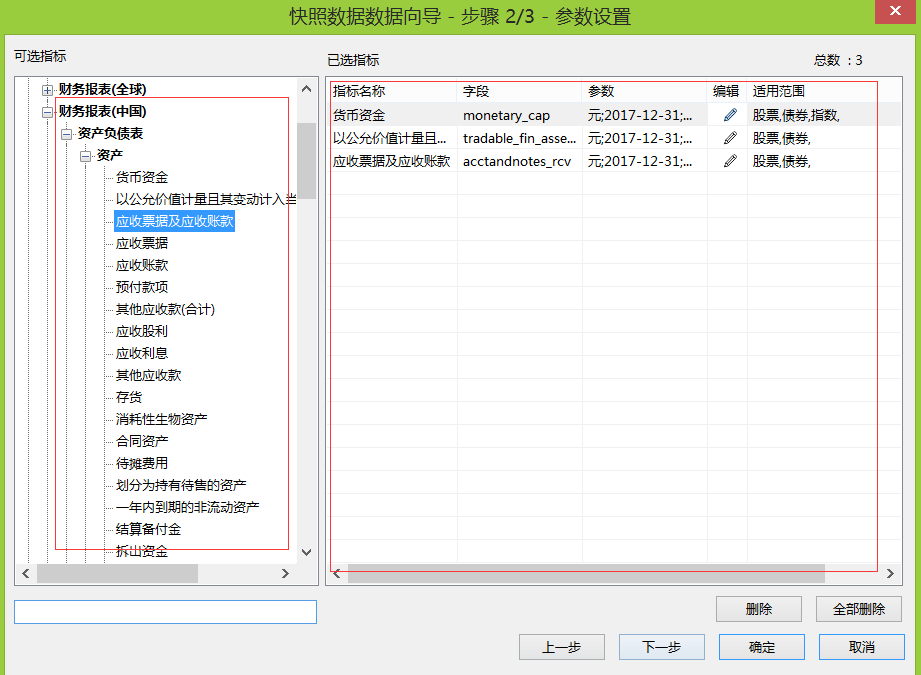Proceed with the 下一步 button

661,647
